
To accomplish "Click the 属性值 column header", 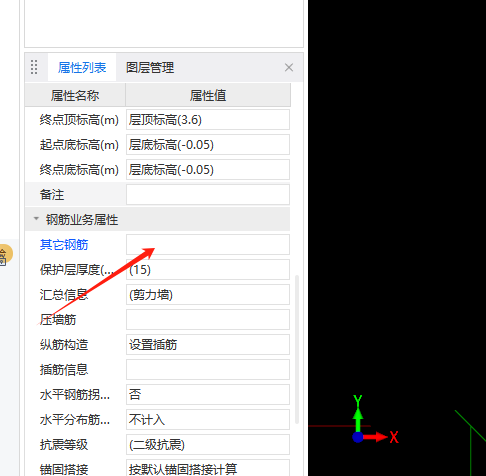I will (208, 96).
